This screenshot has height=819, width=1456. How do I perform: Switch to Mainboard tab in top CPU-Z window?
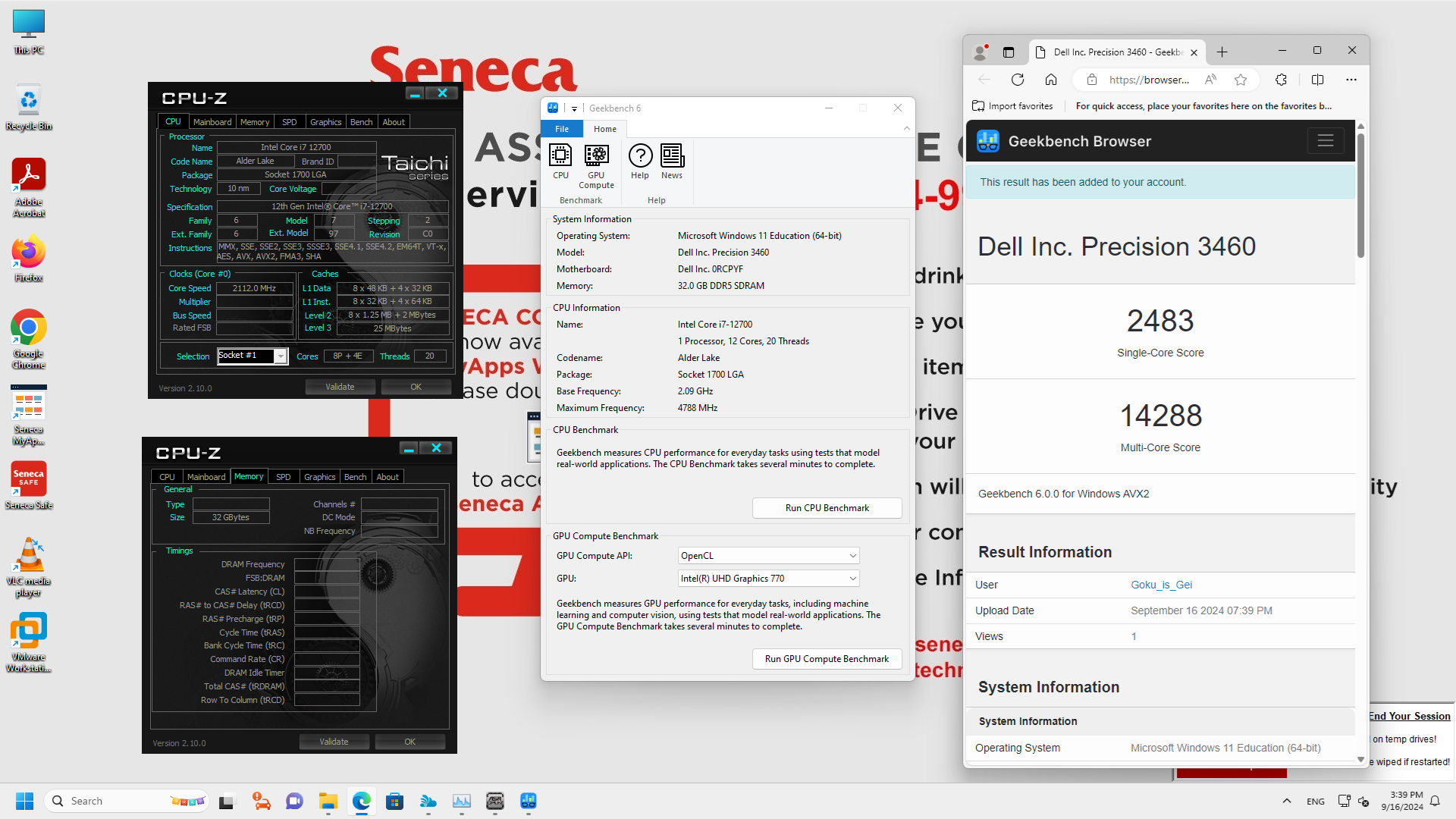tap(212, 122)
